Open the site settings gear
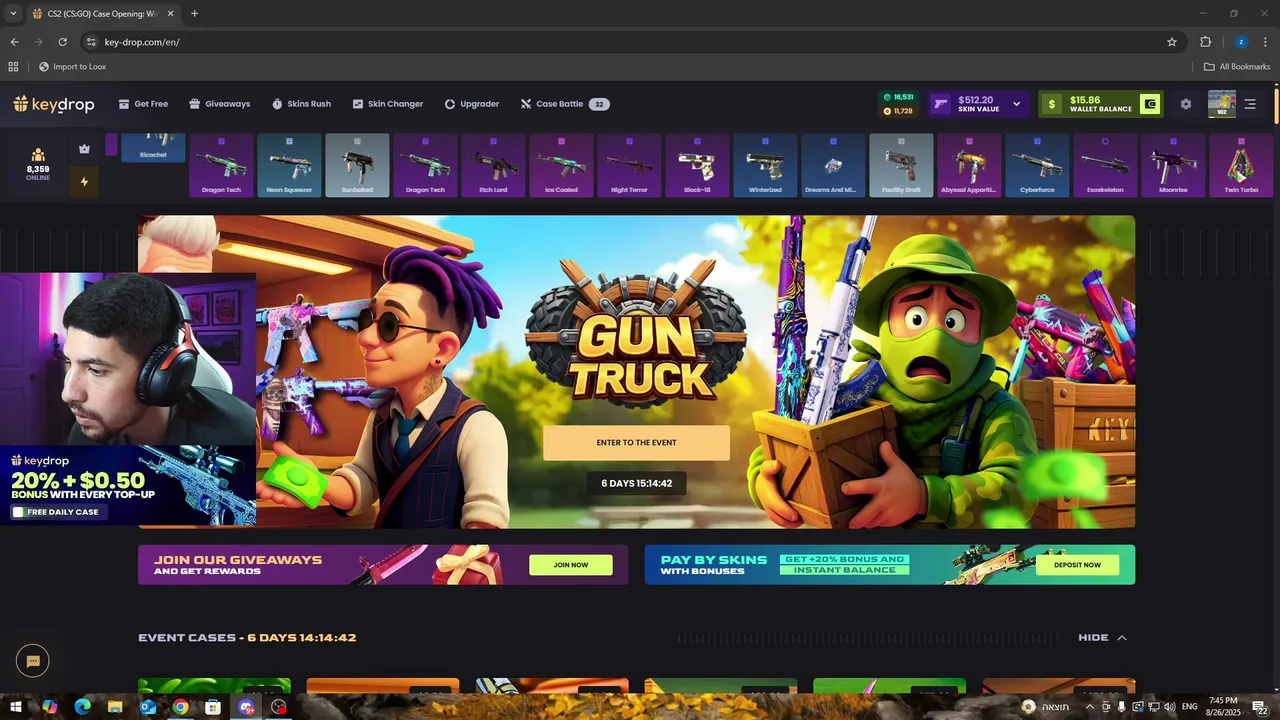Screen dimensions: 1280x720 1186,104
